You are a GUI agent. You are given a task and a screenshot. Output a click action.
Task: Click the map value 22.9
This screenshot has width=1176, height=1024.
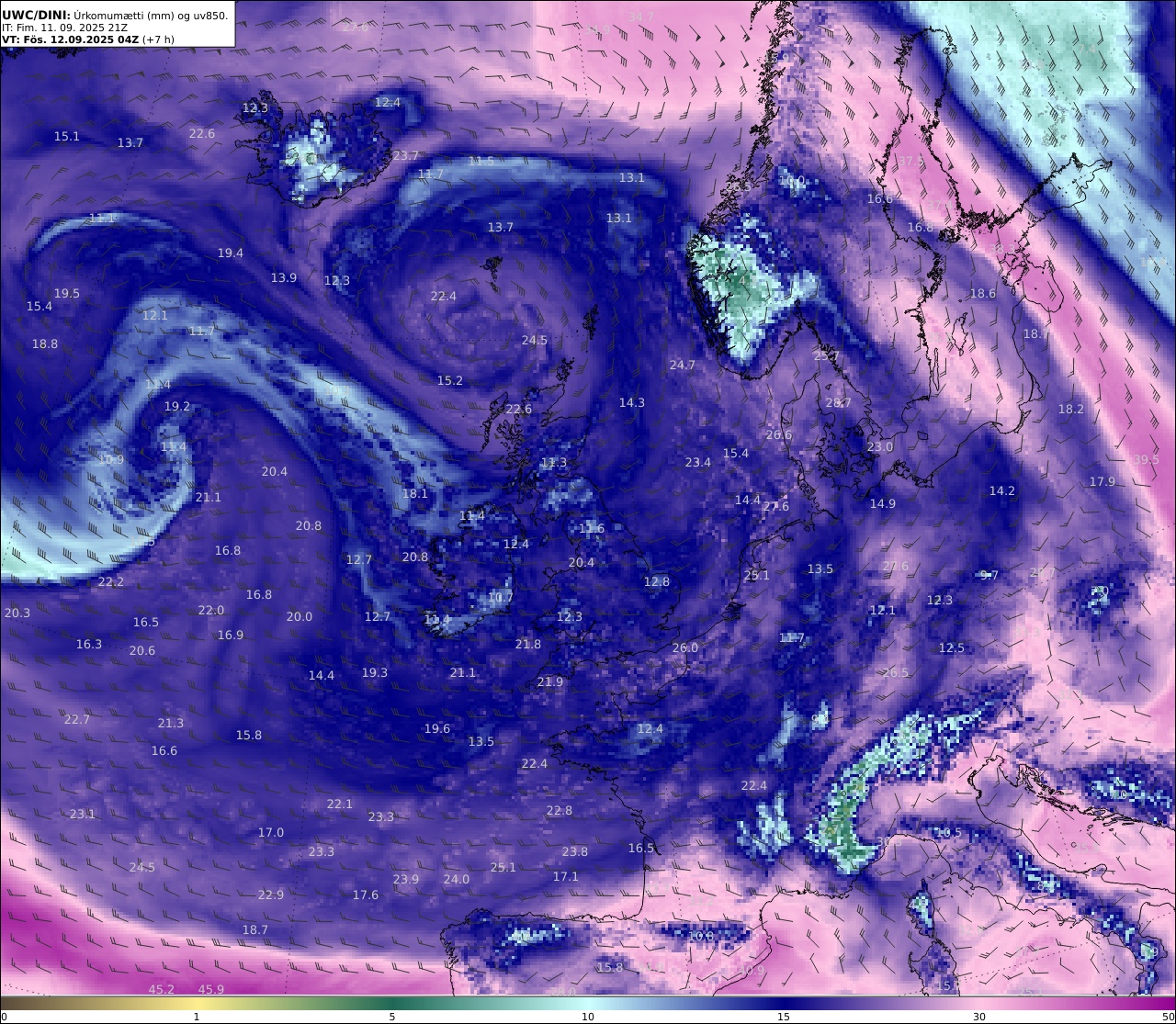271,895
